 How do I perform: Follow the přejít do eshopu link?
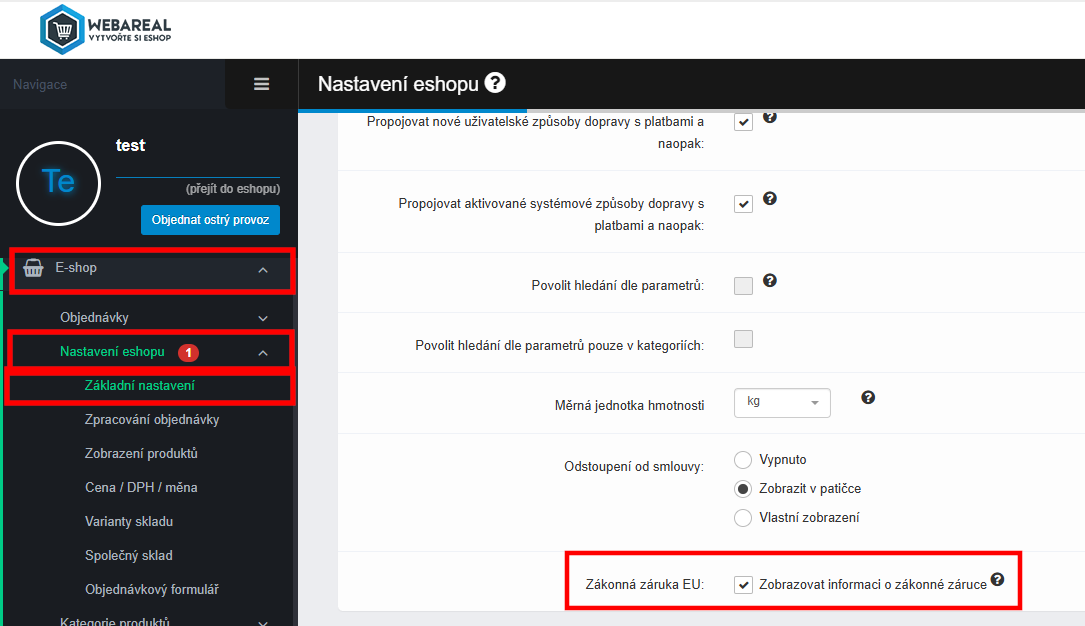(x=232, y=188)
